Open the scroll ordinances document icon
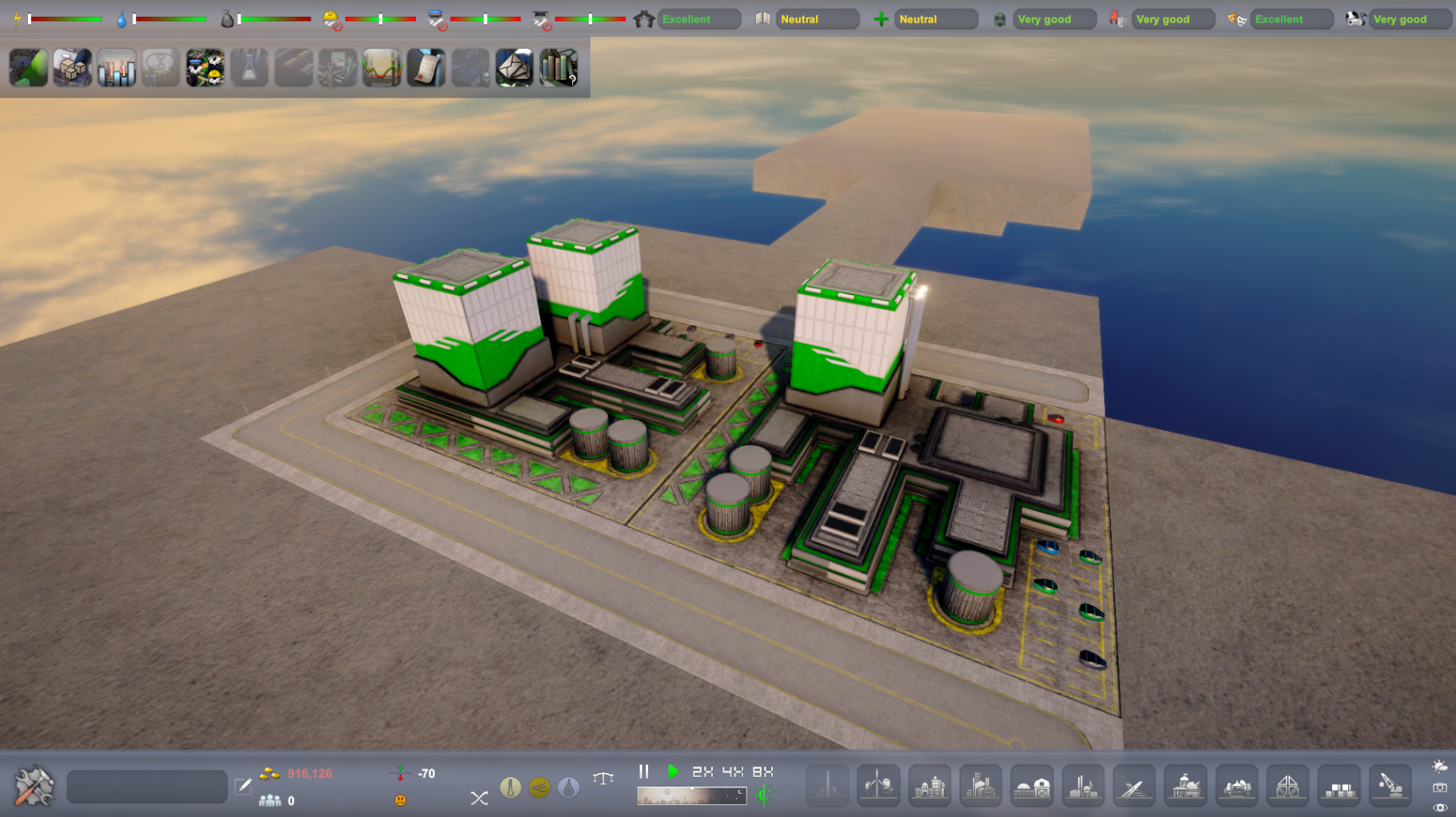 [426, 68]
